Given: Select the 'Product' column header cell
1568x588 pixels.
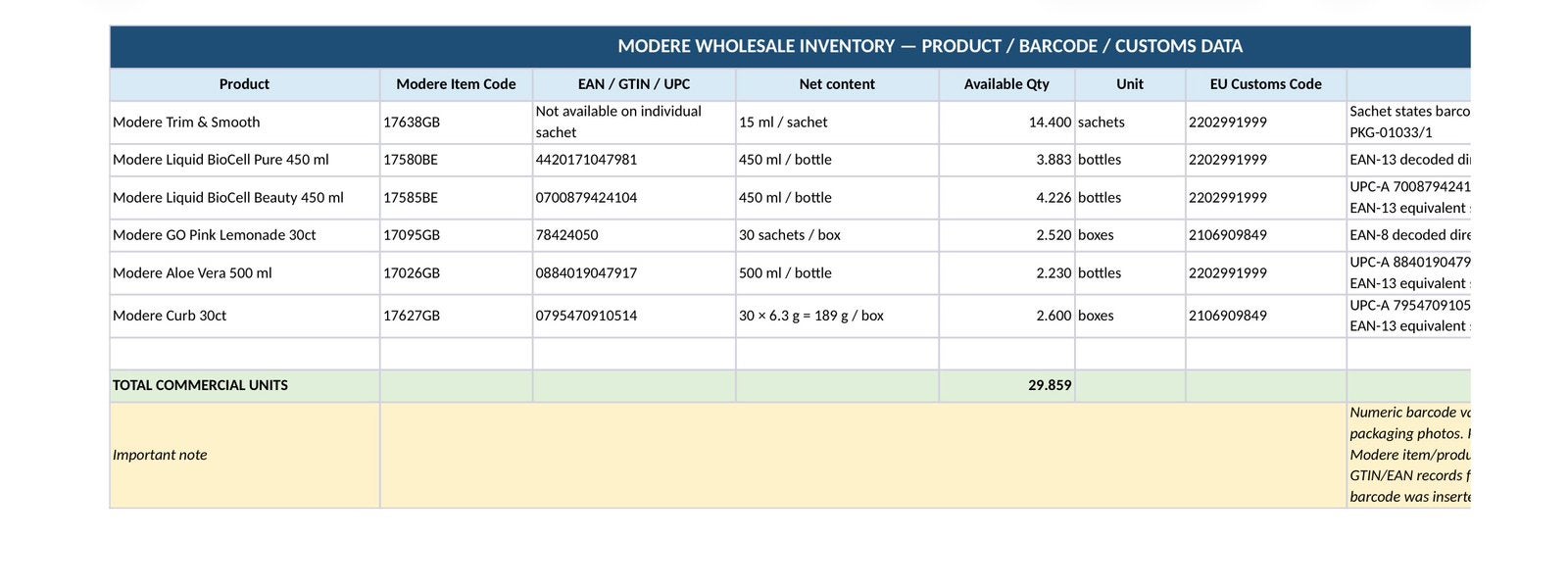Looking at the screenshot, I should (x=244, y=84).
